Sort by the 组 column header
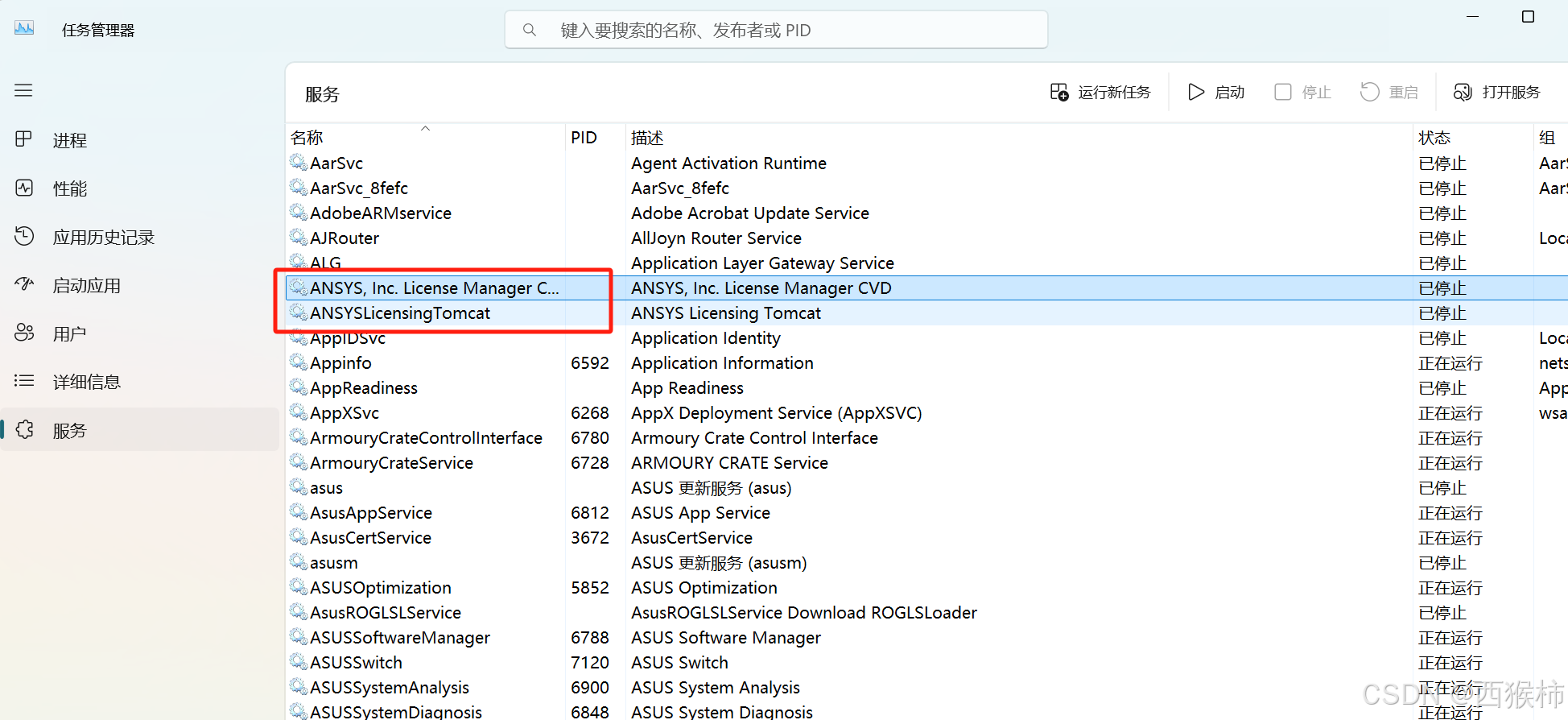1568x720 pixels. click(1547, 138)
